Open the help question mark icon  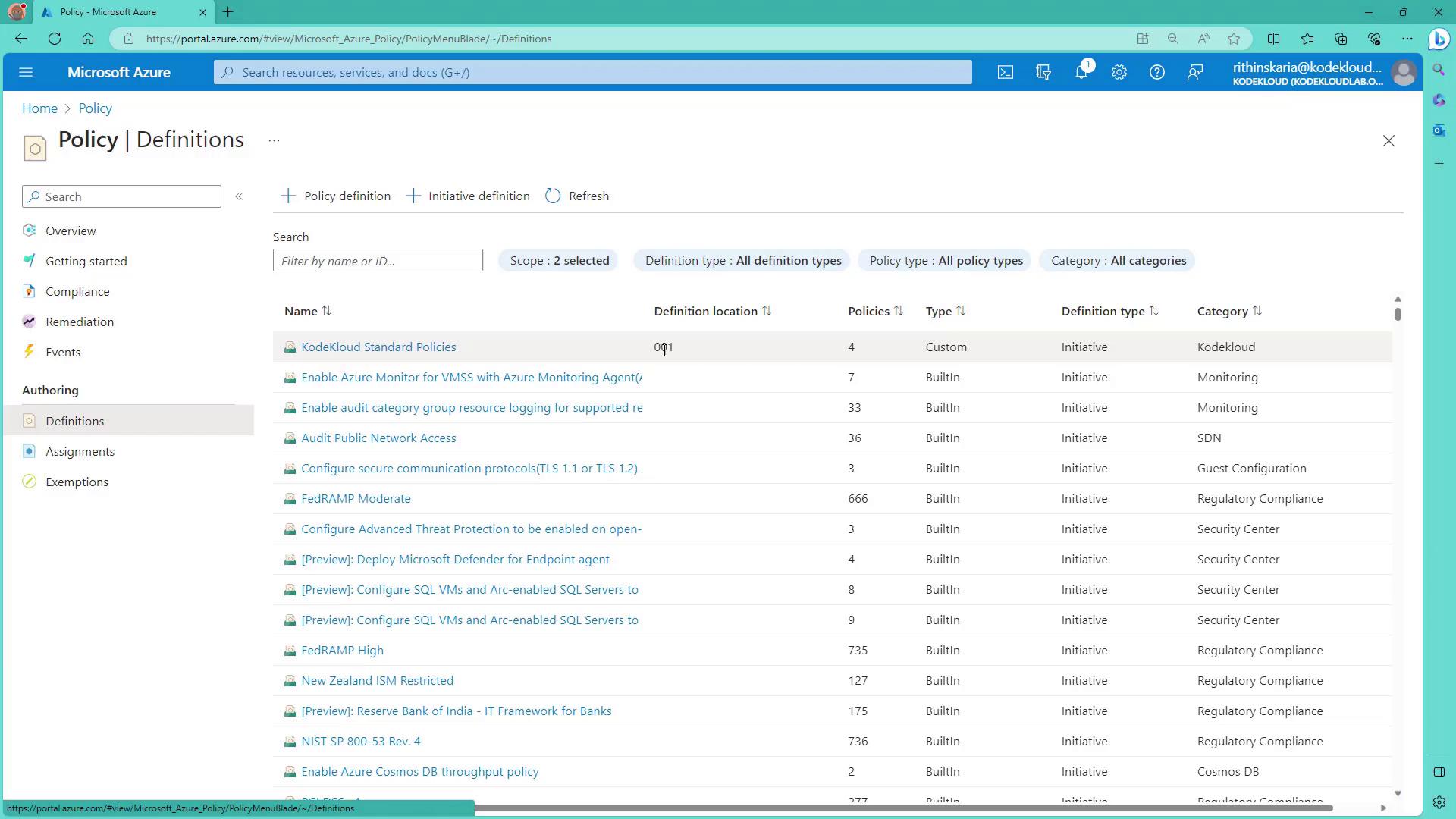[x=1156, y=73]
